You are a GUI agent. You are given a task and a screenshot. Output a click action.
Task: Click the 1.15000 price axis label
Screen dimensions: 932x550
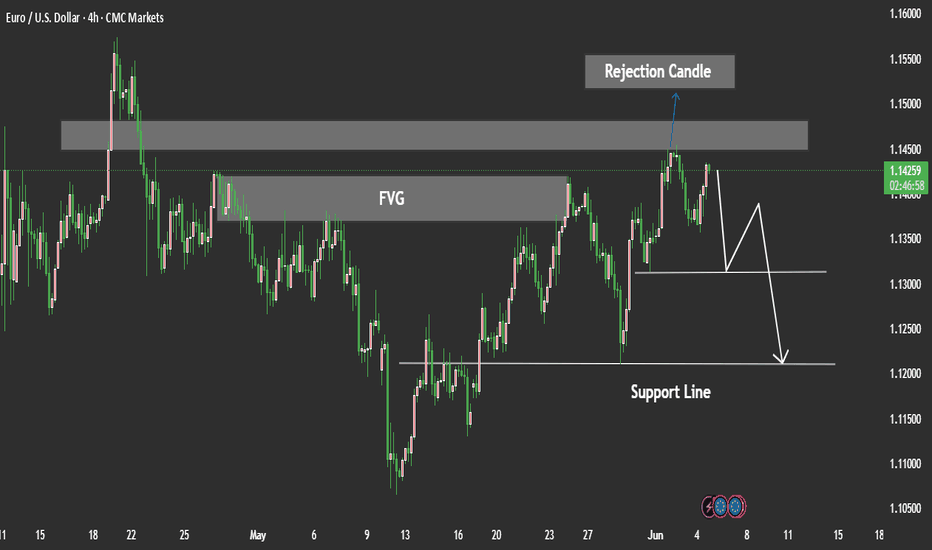point(905,104)
